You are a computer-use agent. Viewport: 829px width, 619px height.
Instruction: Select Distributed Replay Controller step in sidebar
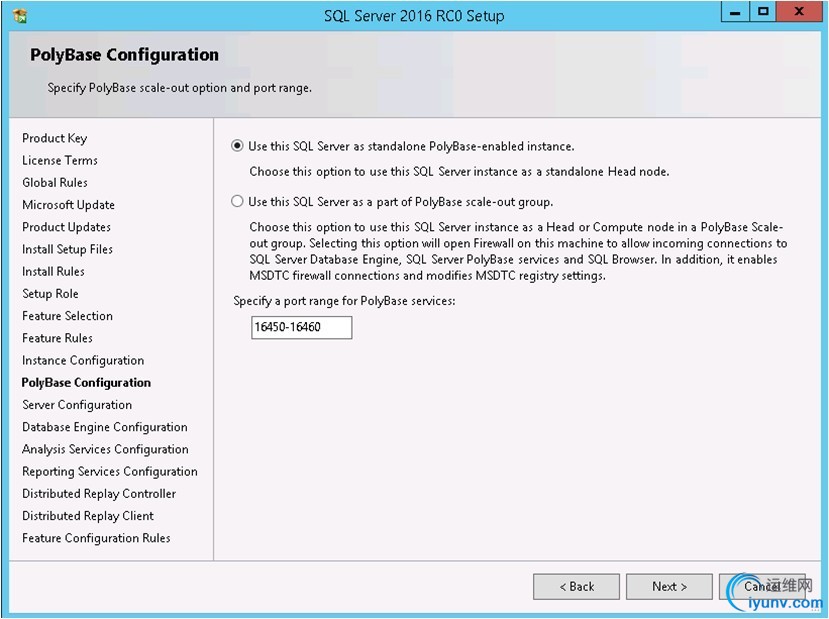click(99, 494)
